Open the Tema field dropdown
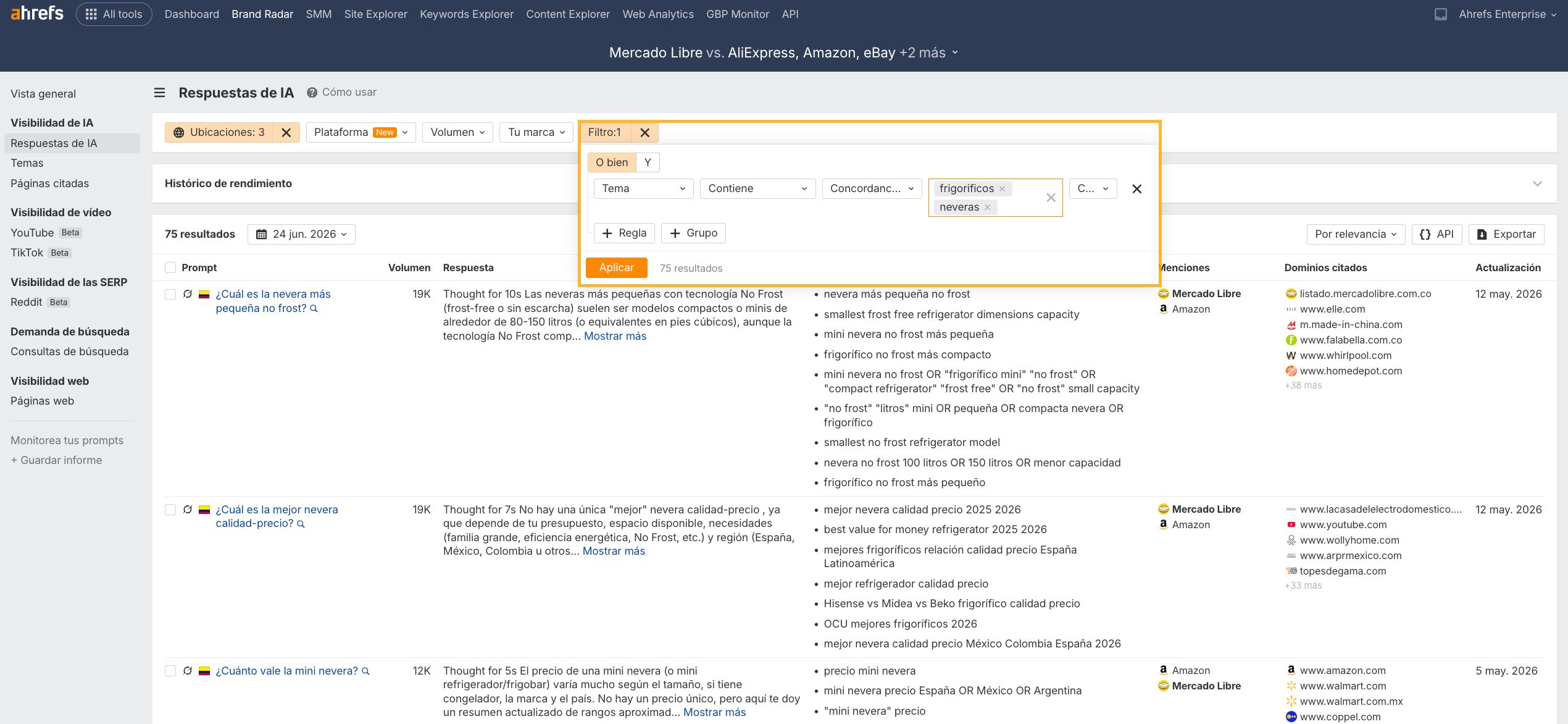Image resolution: width=1568 pixels, height=724 pixels. tap(643, 189)
